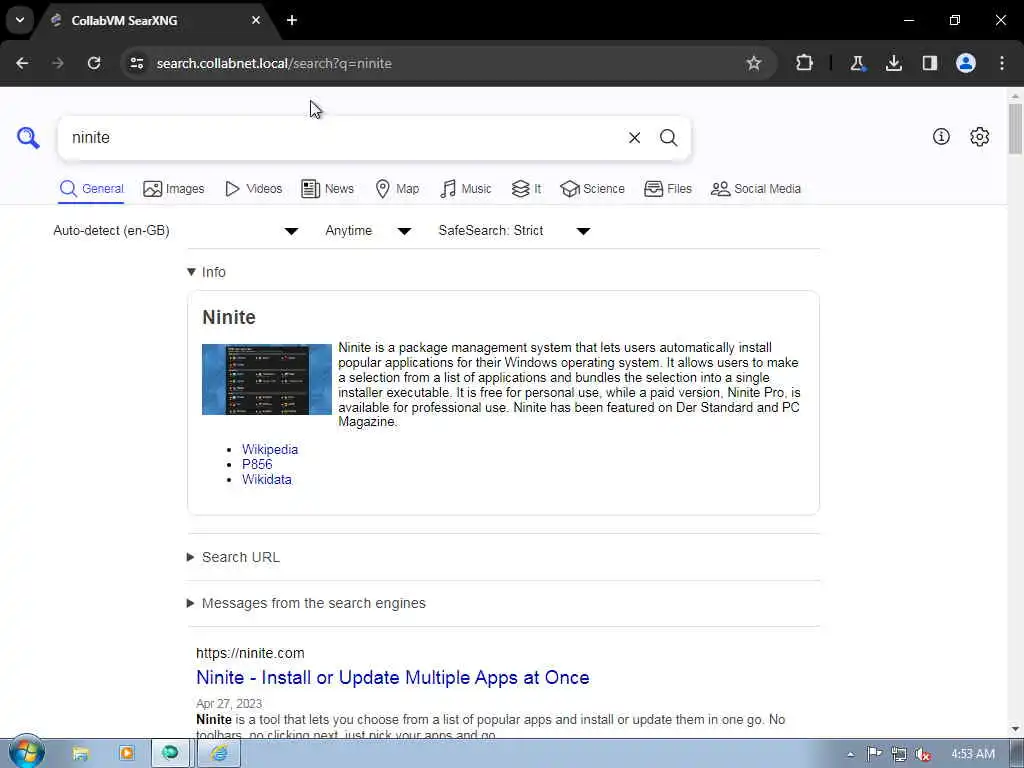Switch to the Social Media search tab
The height and width of the screenshot is (768, 1024).
pyautogui.click(x=756, y=189)
